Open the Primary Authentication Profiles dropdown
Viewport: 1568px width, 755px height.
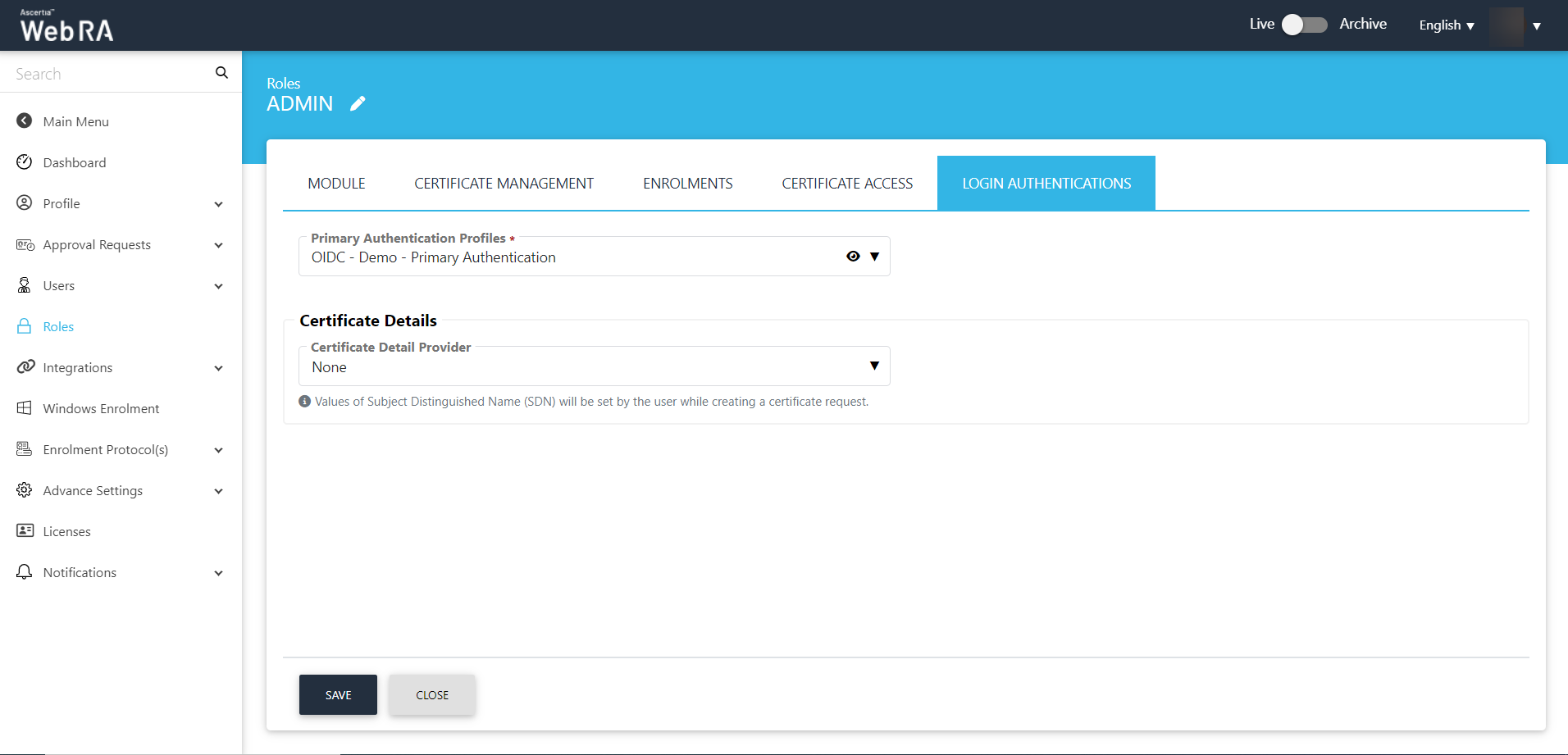[874, 257]
